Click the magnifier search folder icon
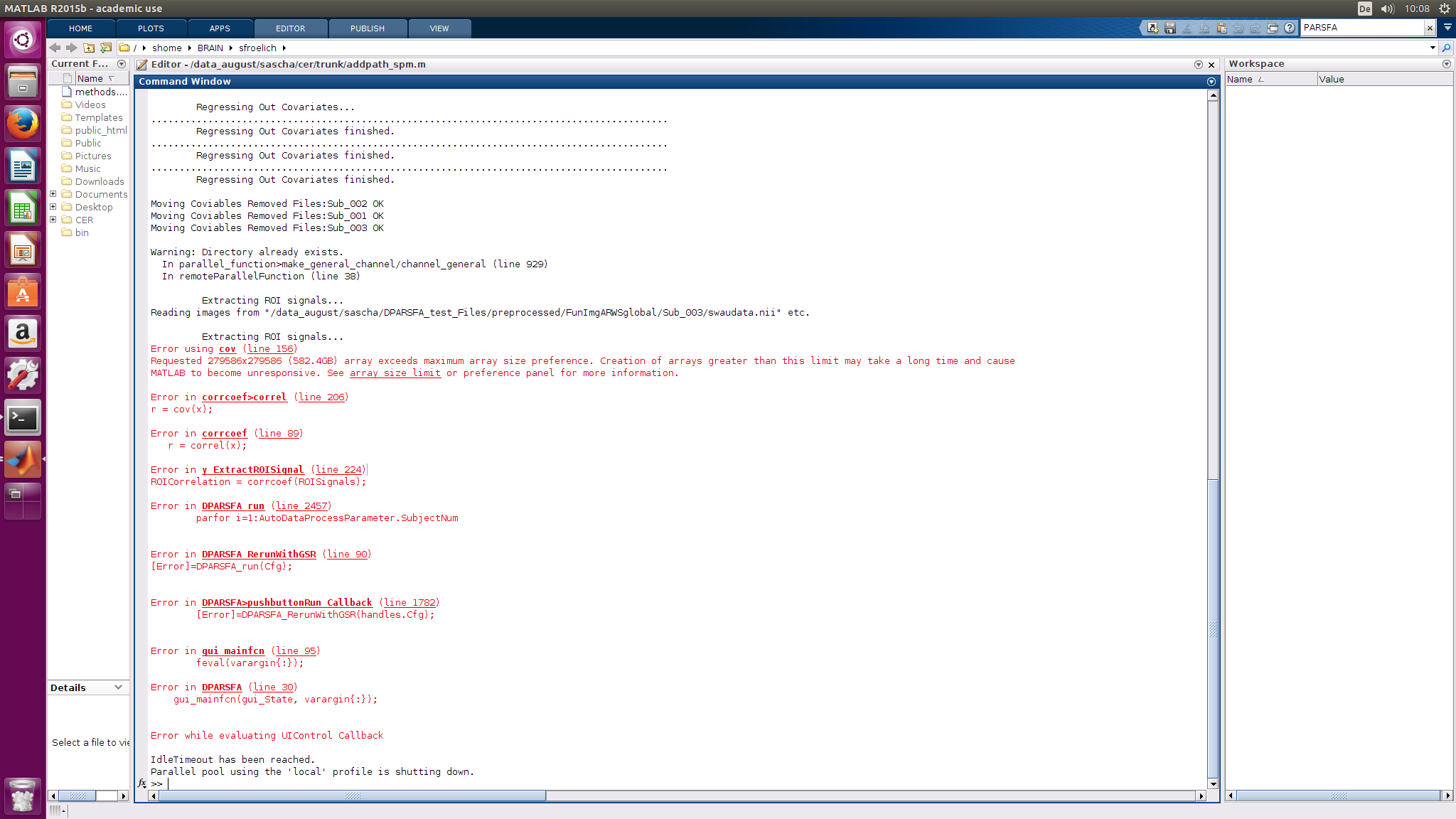The height and width of the screenshot is (819, 1456). pos(1446,48)
